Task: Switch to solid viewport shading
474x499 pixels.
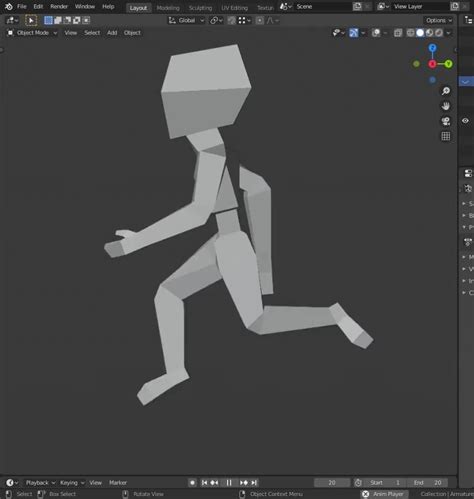Action: coord(420,33)
